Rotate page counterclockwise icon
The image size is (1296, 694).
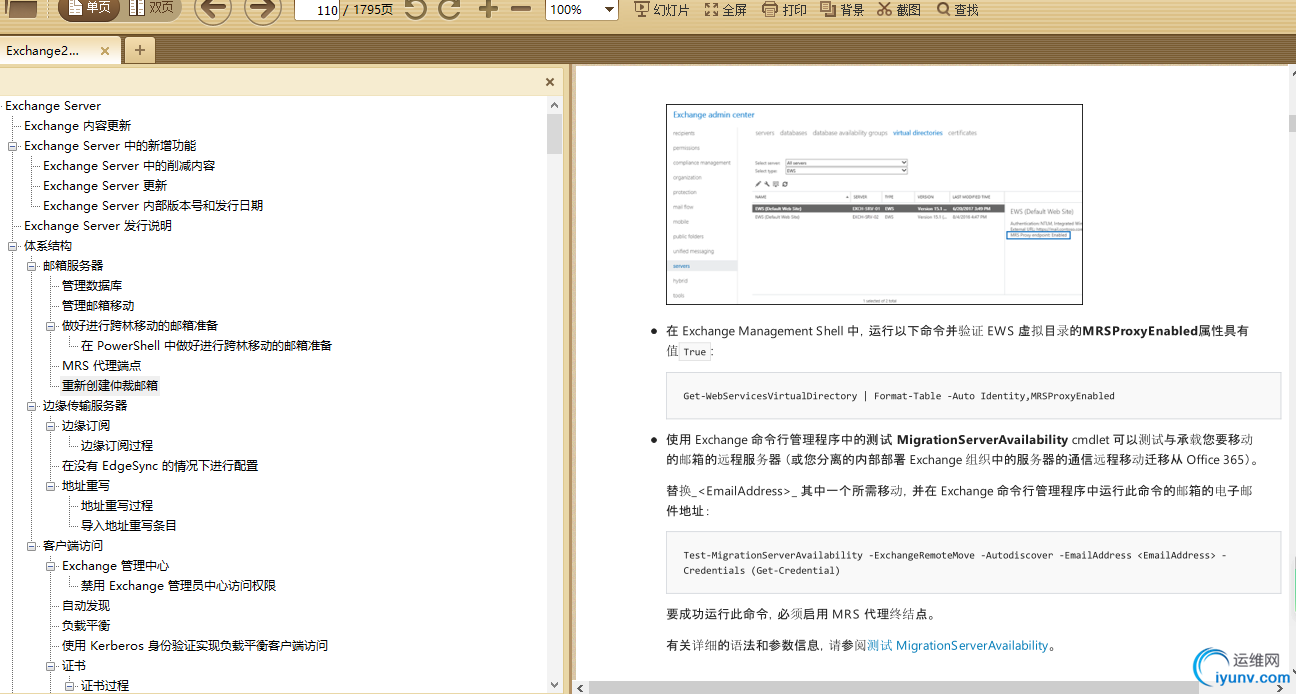pos(415,9)
